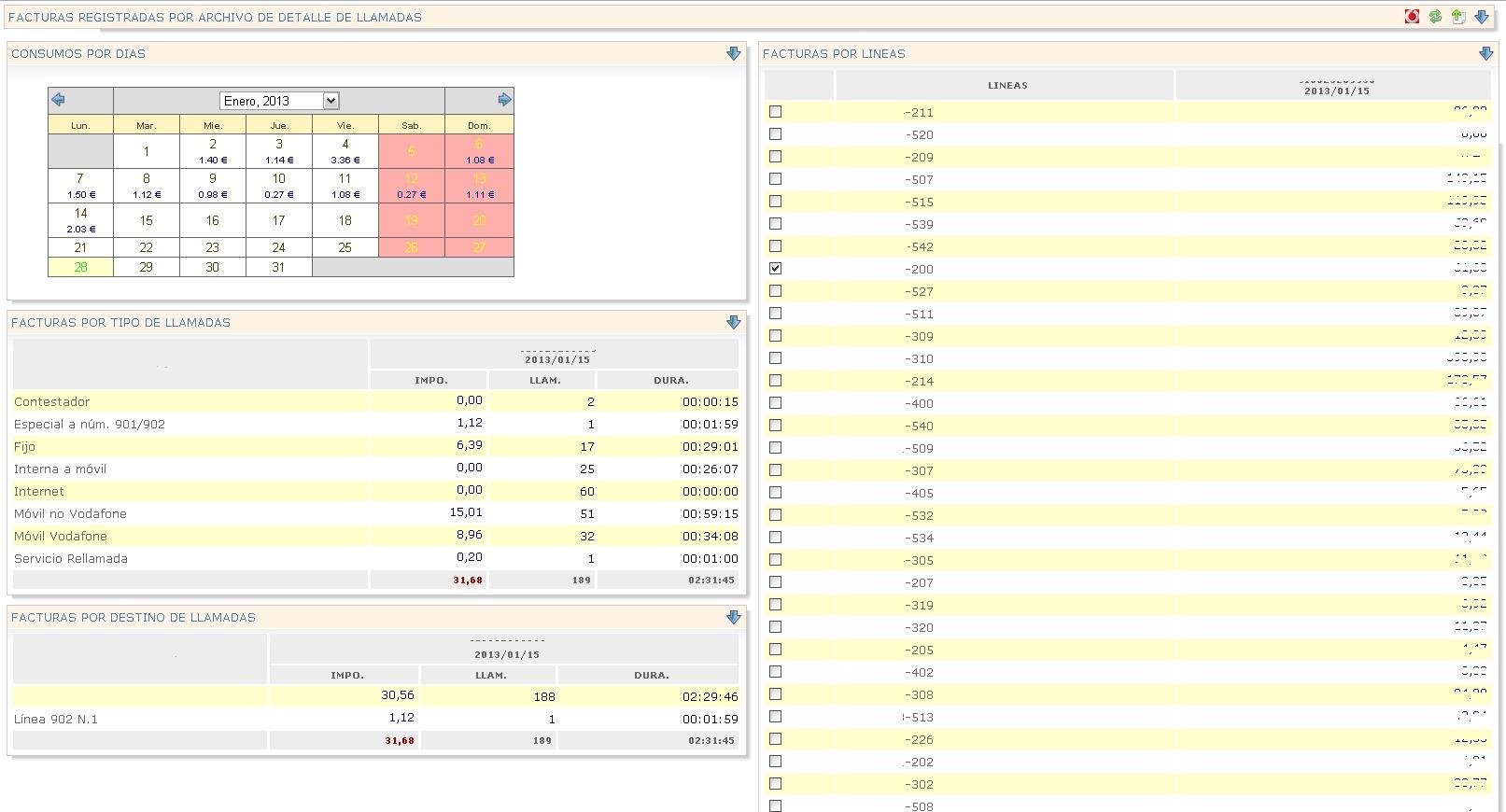
Task: Click the Móvil no Vodafone row
Action: pyautogui.click(x=70, y=513)
